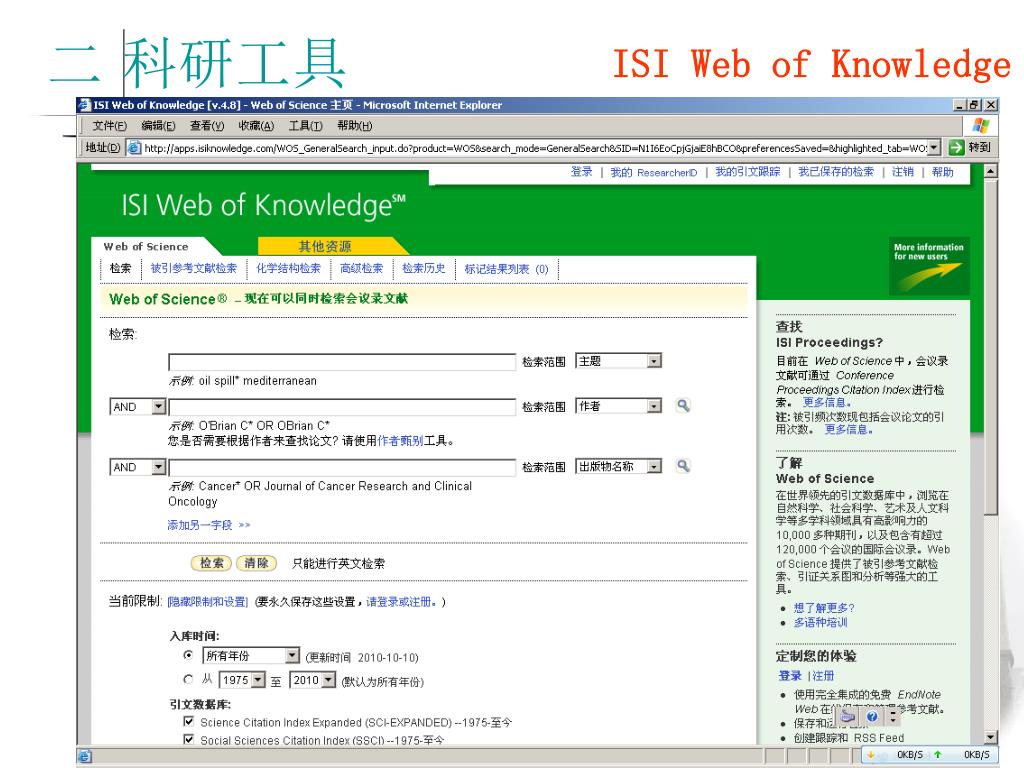Image resolution: width=1024 pixels, height=768 pixels.
Task: Toggle Social Sciences Citation Index checkbox
Action: (189, 739)
